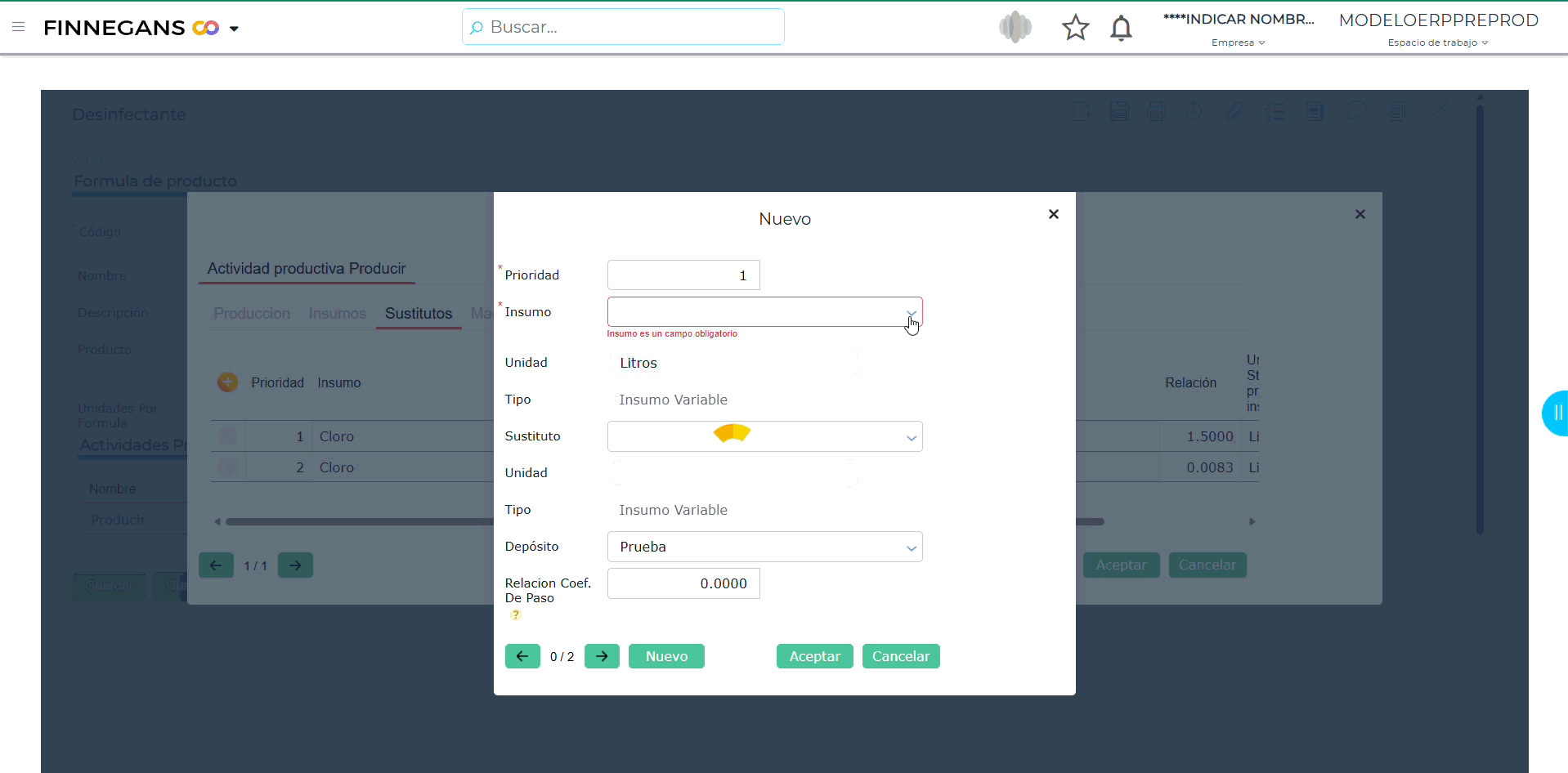Click Aceptar in the background activity panel

(x=1121, y=565)
